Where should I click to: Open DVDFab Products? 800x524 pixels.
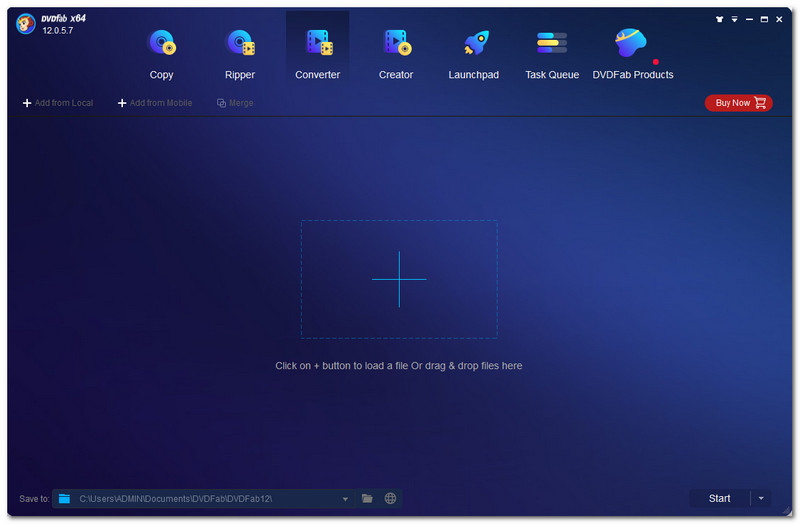point(633,54)
